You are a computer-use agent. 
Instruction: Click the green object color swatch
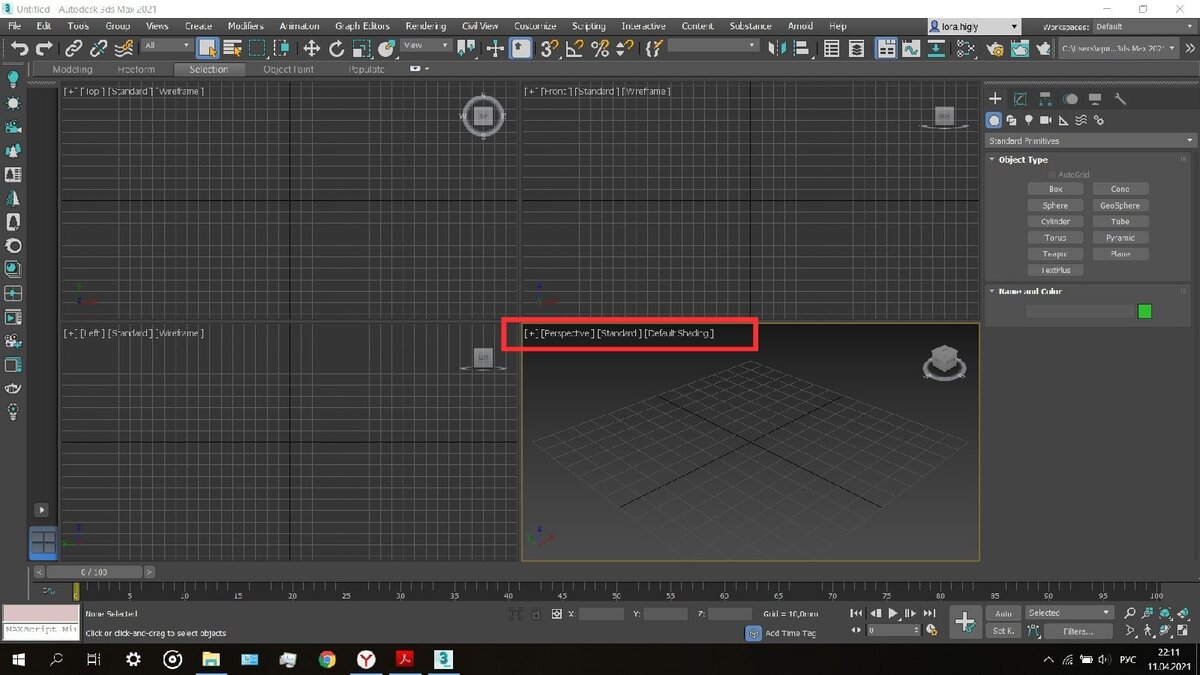1145,311
